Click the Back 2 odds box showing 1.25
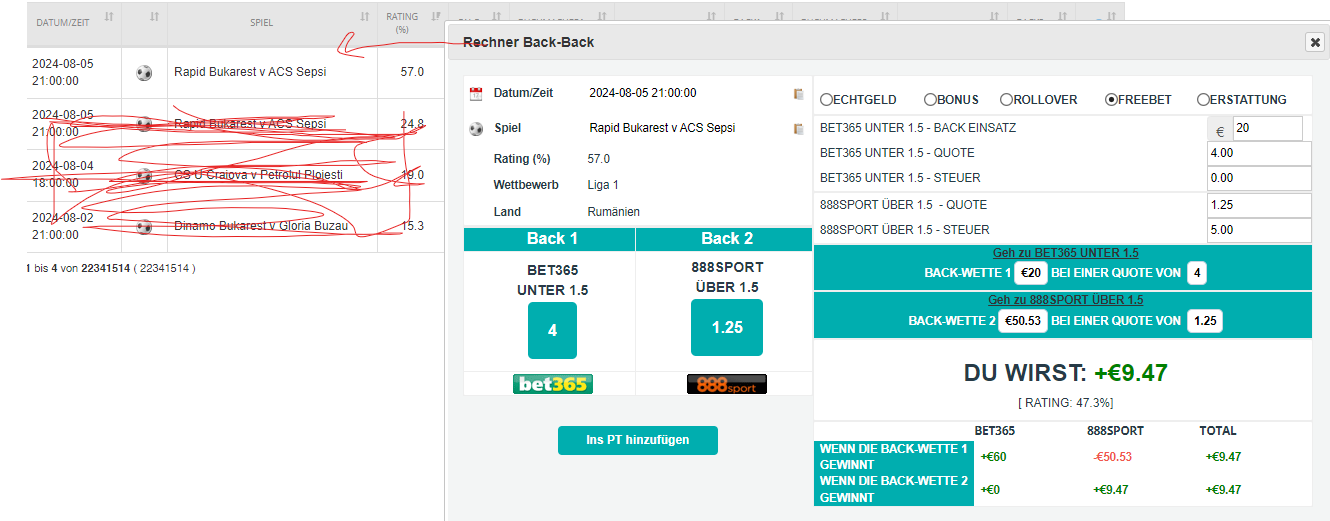1330x521 pixels. pos(727,328)
